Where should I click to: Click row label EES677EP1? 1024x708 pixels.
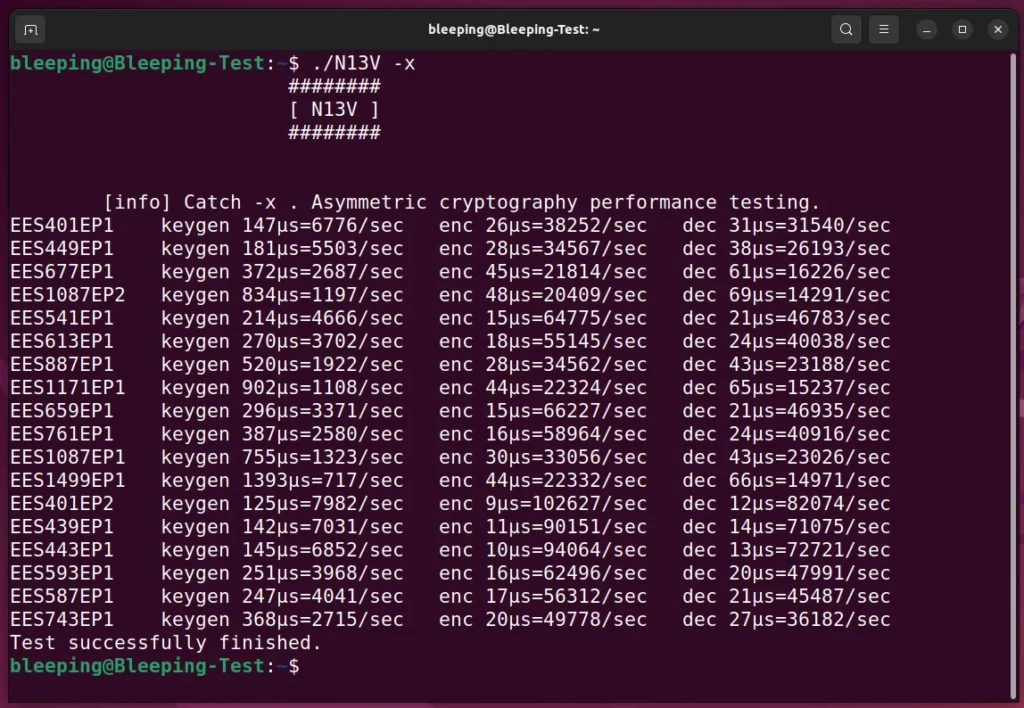pyautogui.click(x=61, y=272)
